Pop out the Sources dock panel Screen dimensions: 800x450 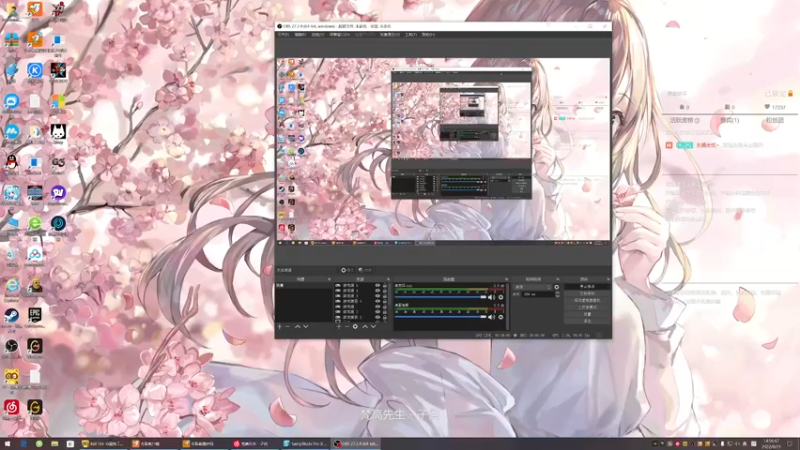(389, 279)
